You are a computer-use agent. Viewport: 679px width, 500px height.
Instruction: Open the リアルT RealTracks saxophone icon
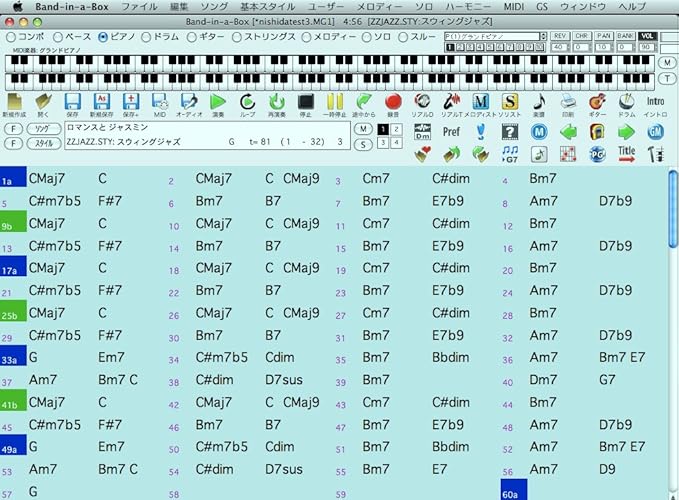(x=451, y=105)
